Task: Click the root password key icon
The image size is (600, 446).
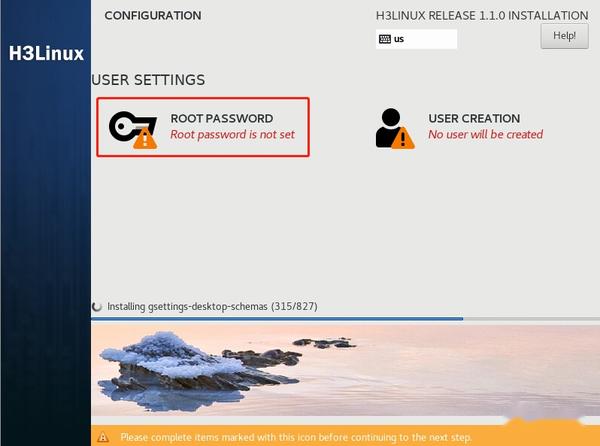Action: [133, 130]
